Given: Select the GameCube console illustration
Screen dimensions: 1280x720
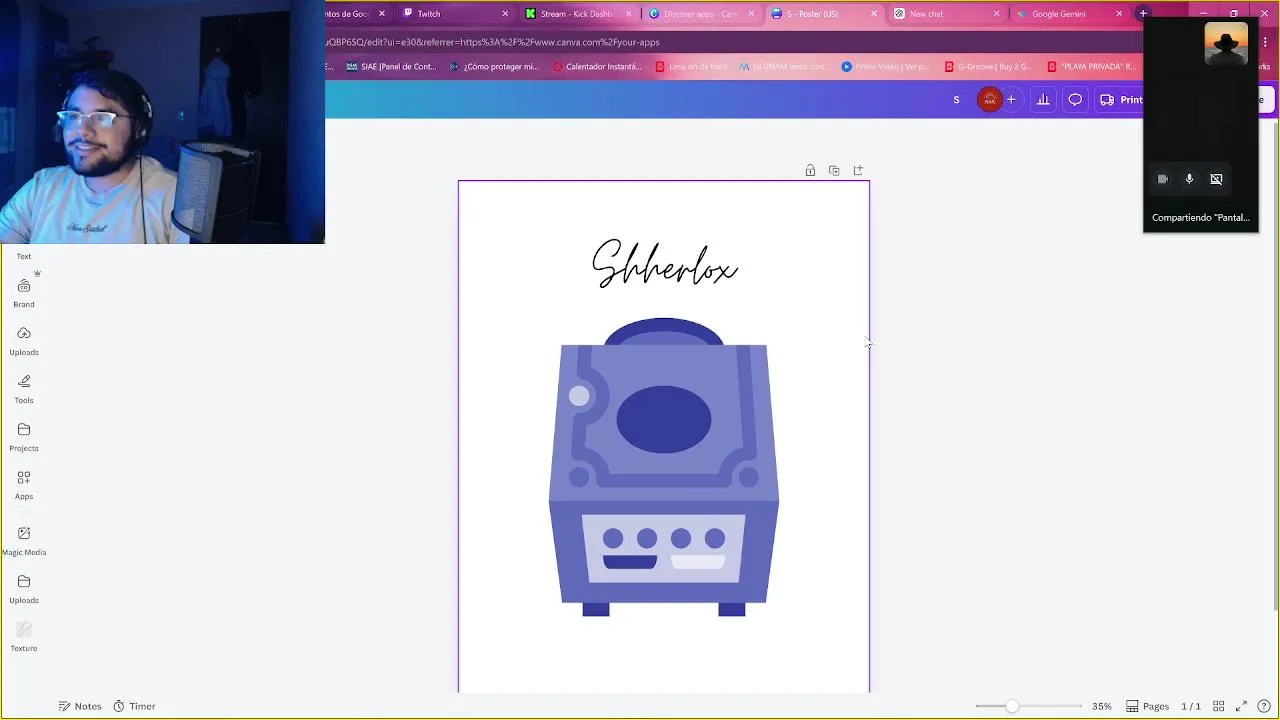Looking at the screenshot, I should tap(664, 467).
